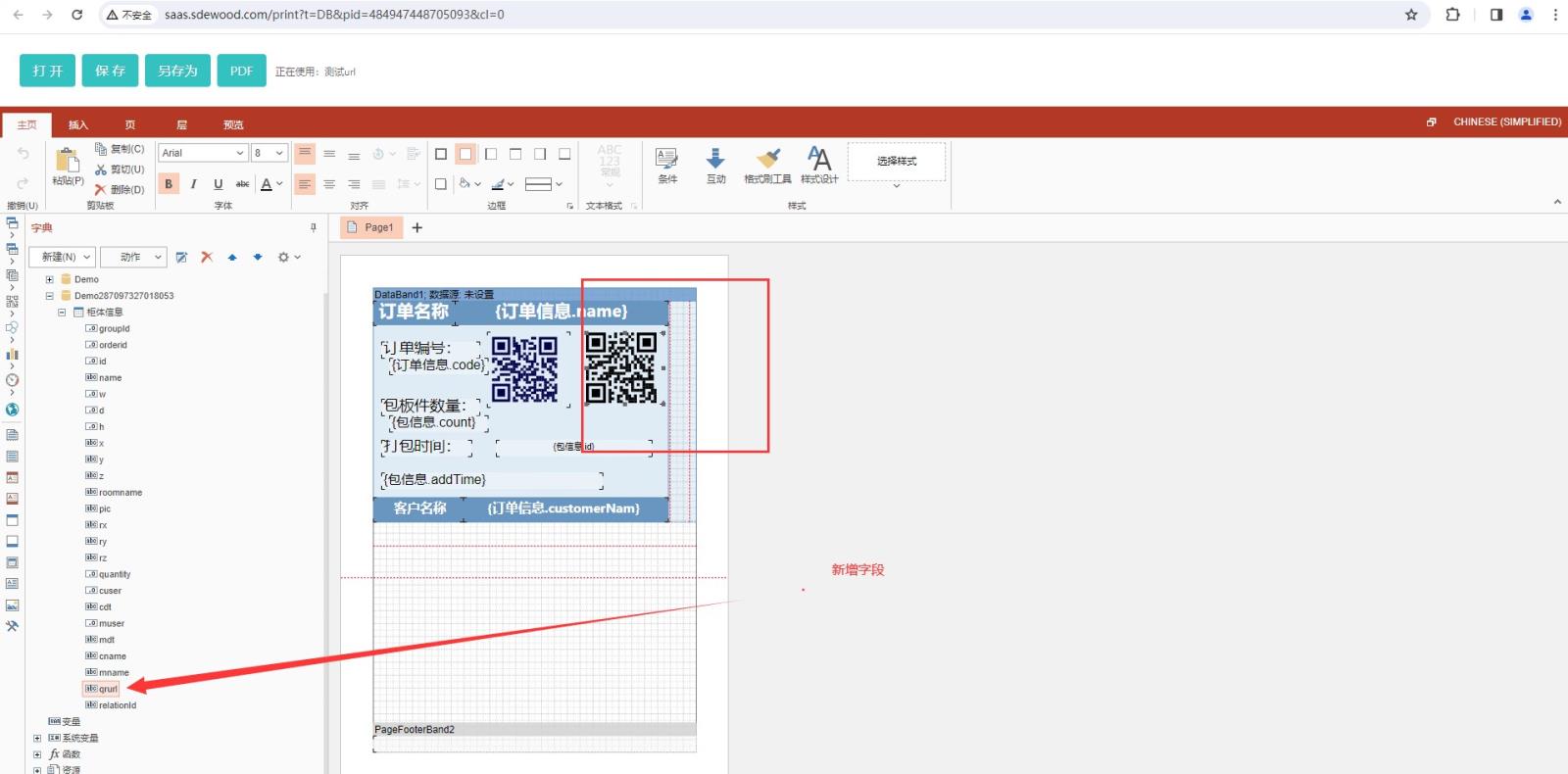Open the 动作 actions dropdown
The width and height of the screenshot is (1568, 774).
pyautogui.click(x=133, y=257)
